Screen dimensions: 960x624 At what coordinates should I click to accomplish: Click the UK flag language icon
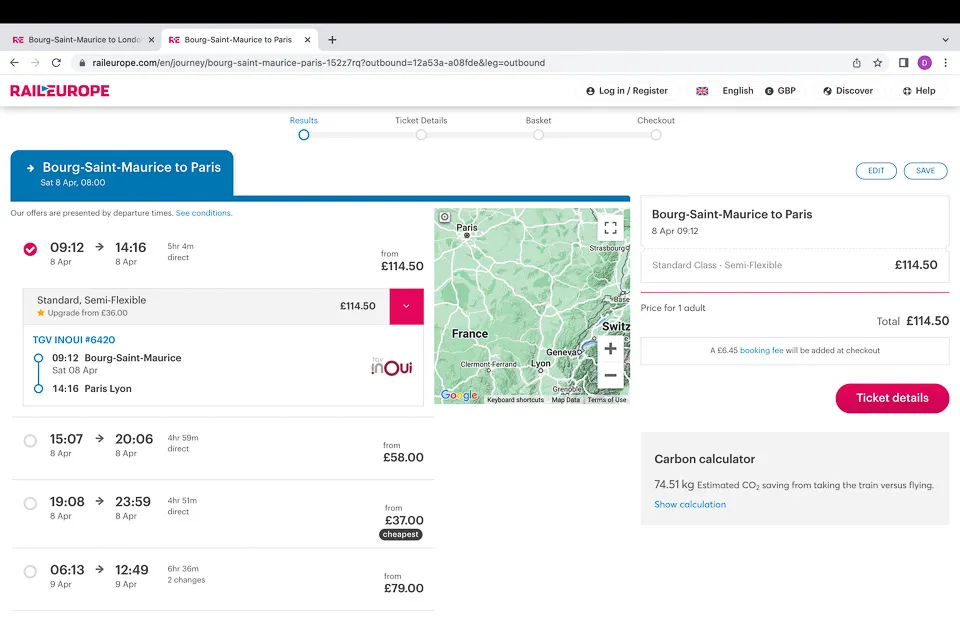tap(702, 91)
